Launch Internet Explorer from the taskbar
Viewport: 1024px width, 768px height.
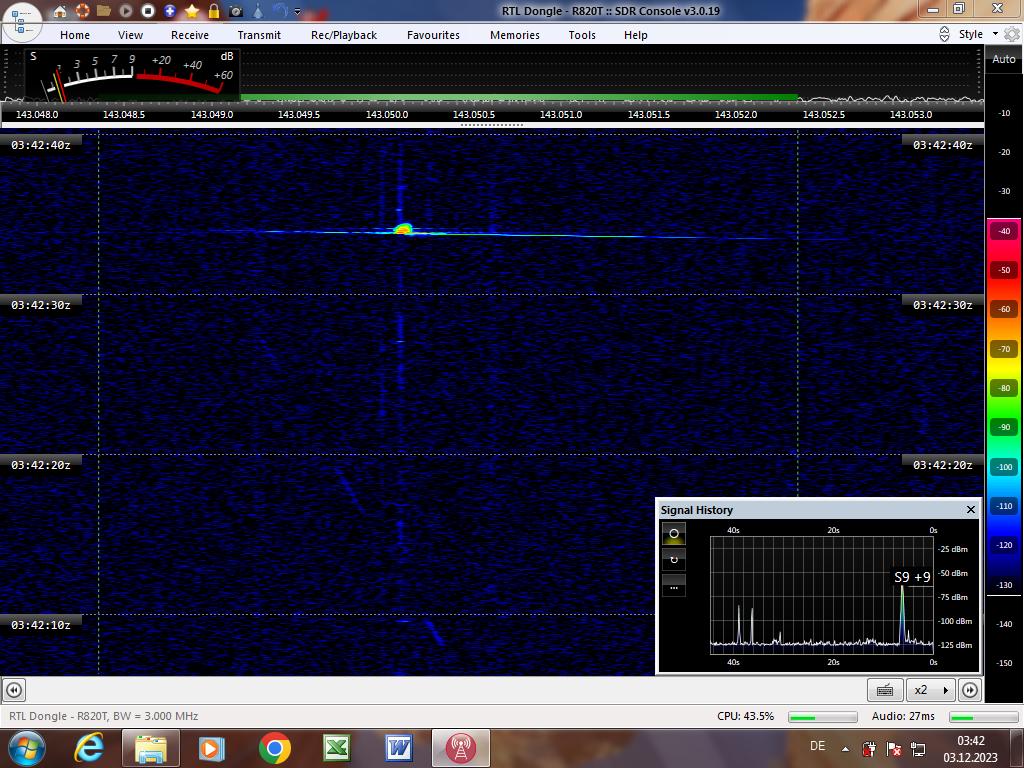coord(89,748)
